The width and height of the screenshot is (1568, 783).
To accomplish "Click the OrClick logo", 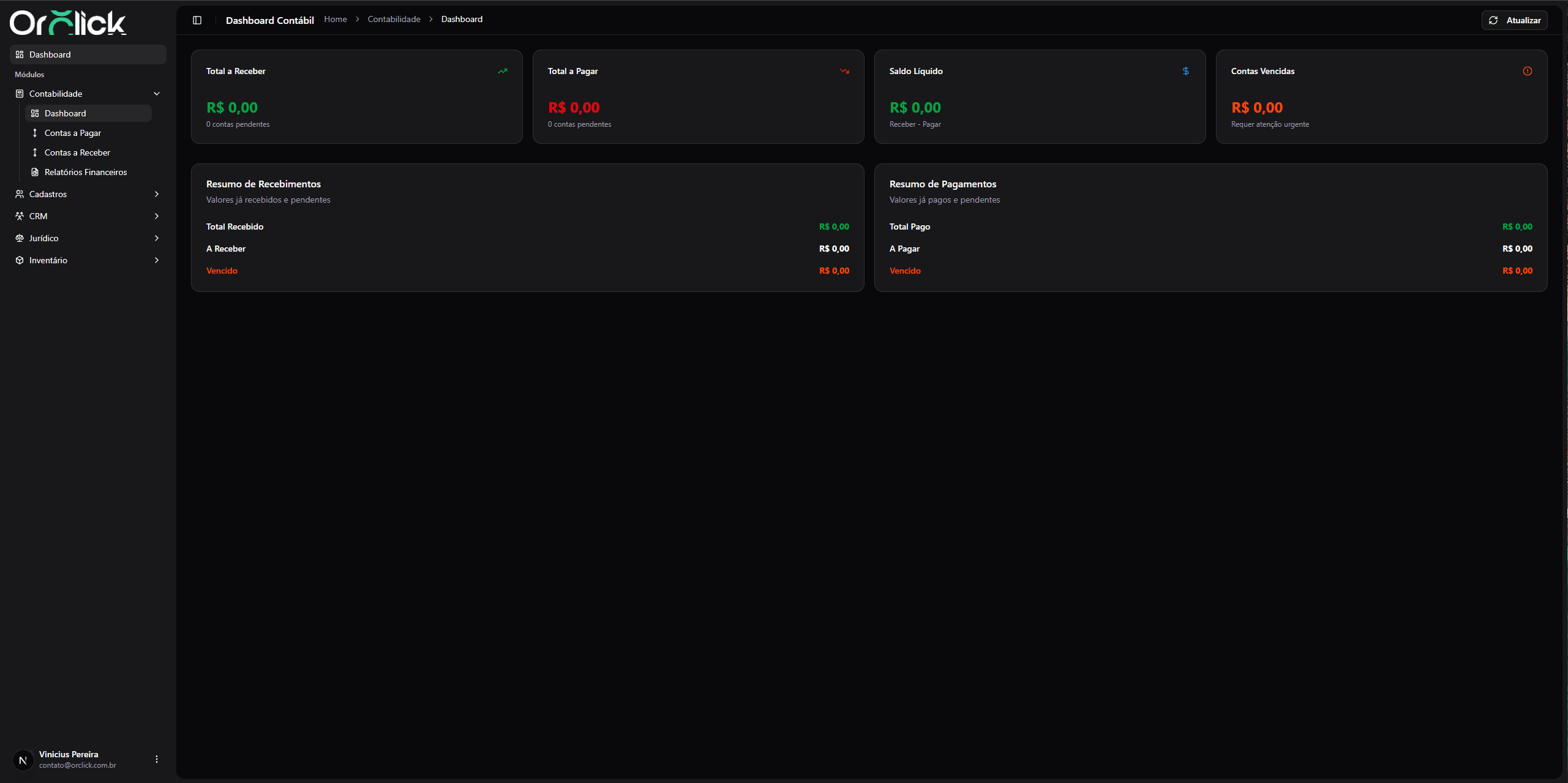I will (x=68, y=23).
